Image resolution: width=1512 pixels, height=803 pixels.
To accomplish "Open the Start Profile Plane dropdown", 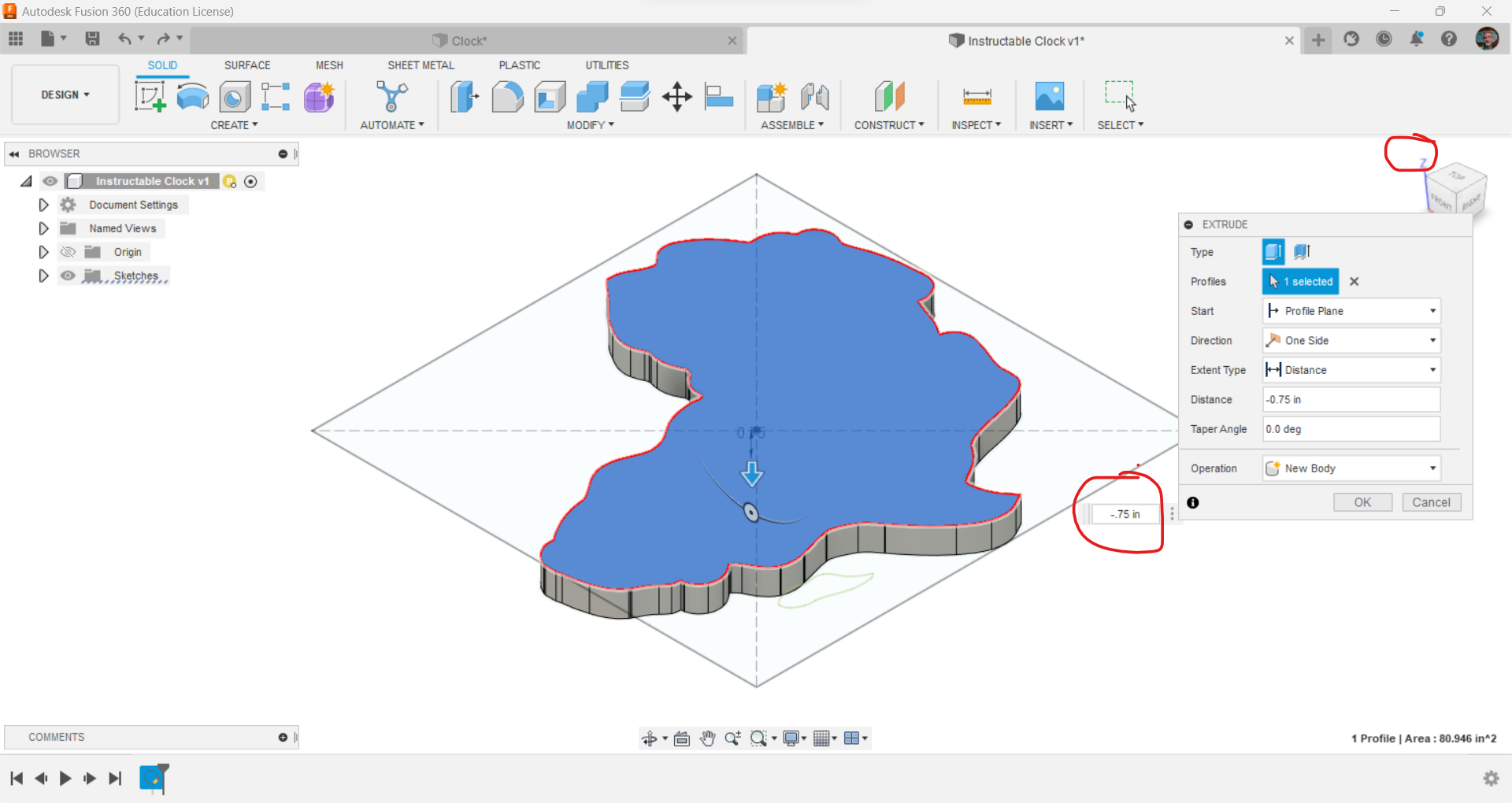I will click(x=1351, y=311).
